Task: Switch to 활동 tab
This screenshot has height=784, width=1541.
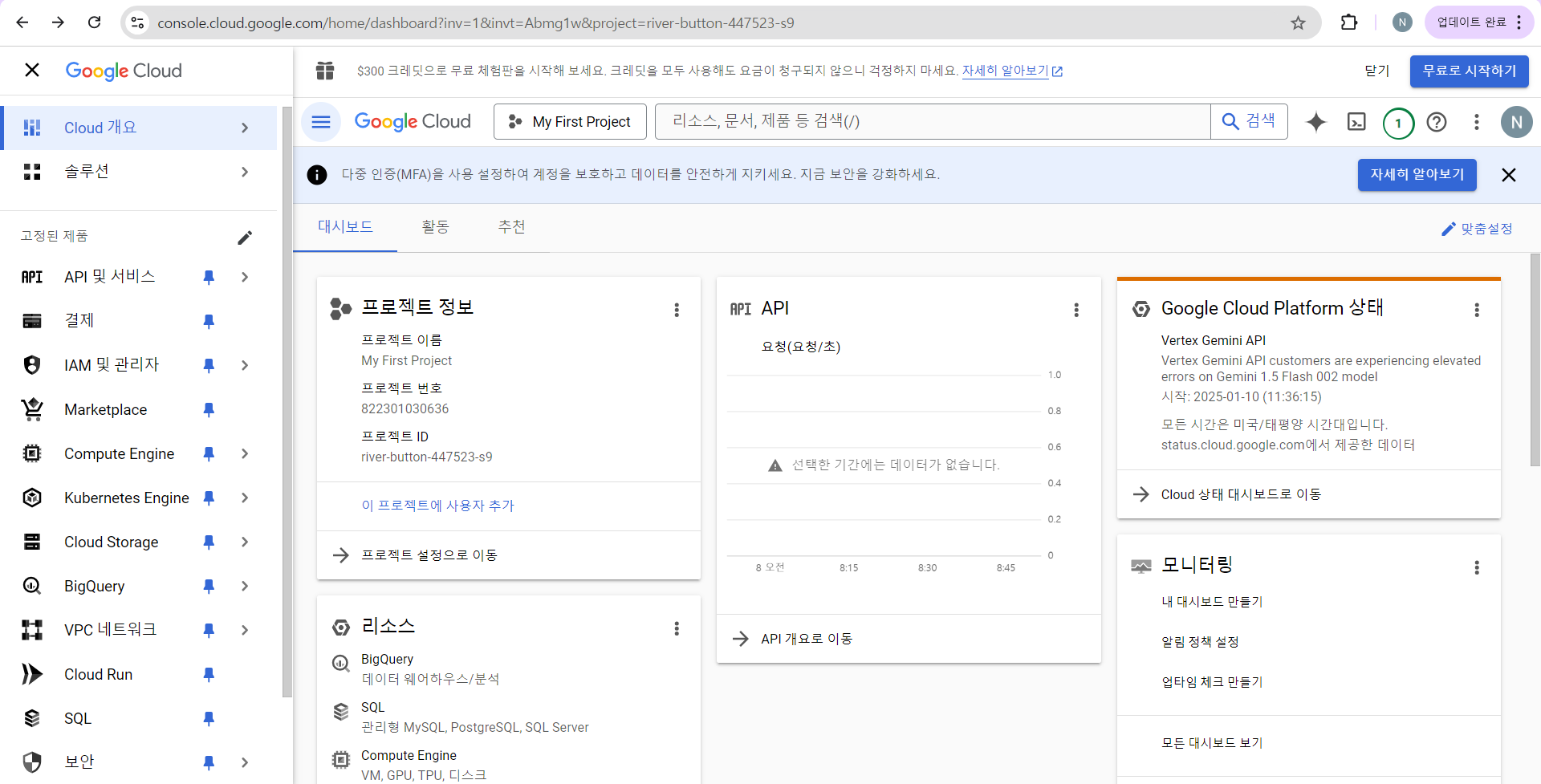Action: pyautogui.click(x=435, y=227)
